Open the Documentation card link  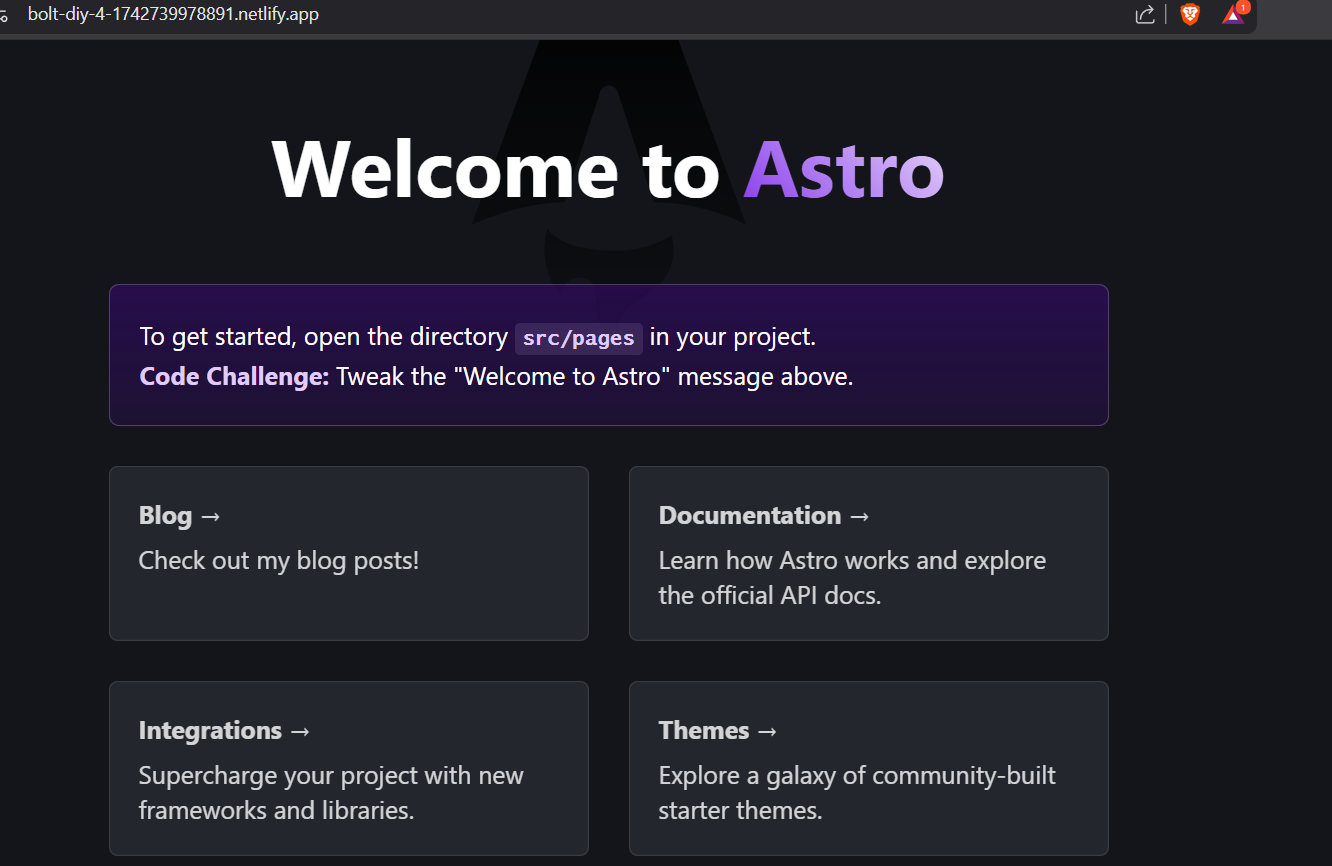pyautogui.click(x=868, y=553)
